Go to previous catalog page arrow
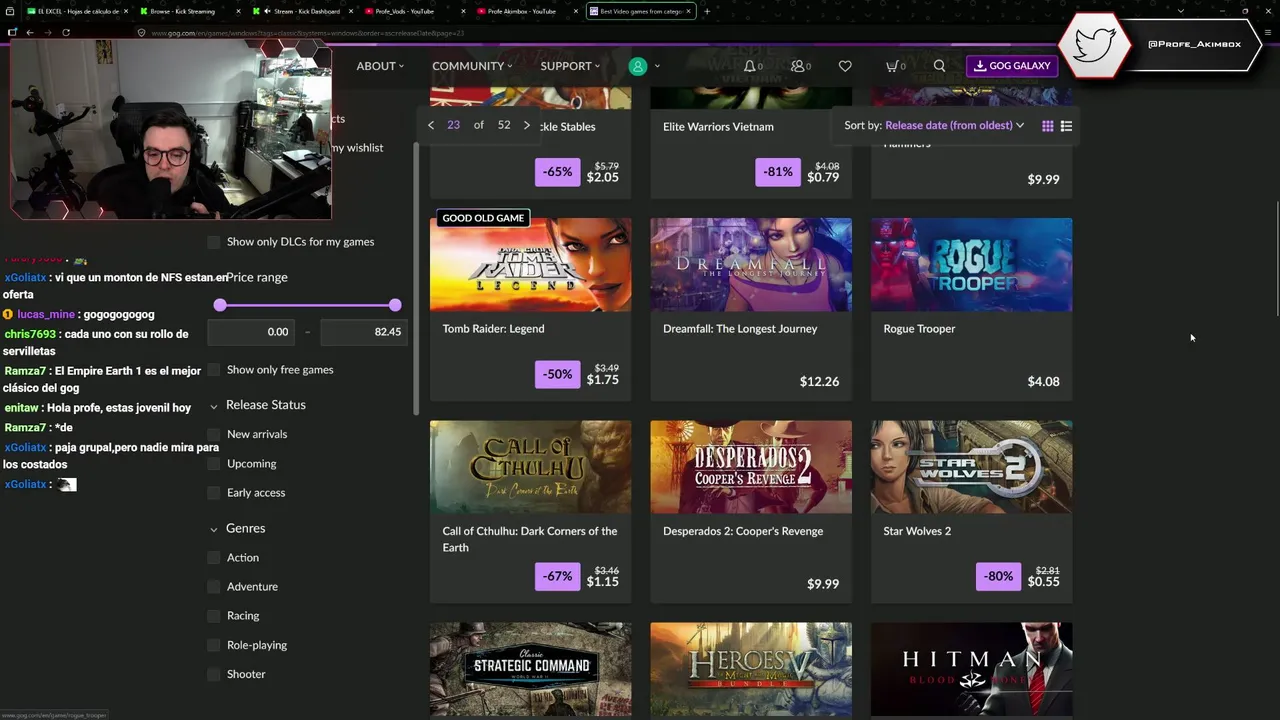The image size is (1280, 720). coord(431,125)
